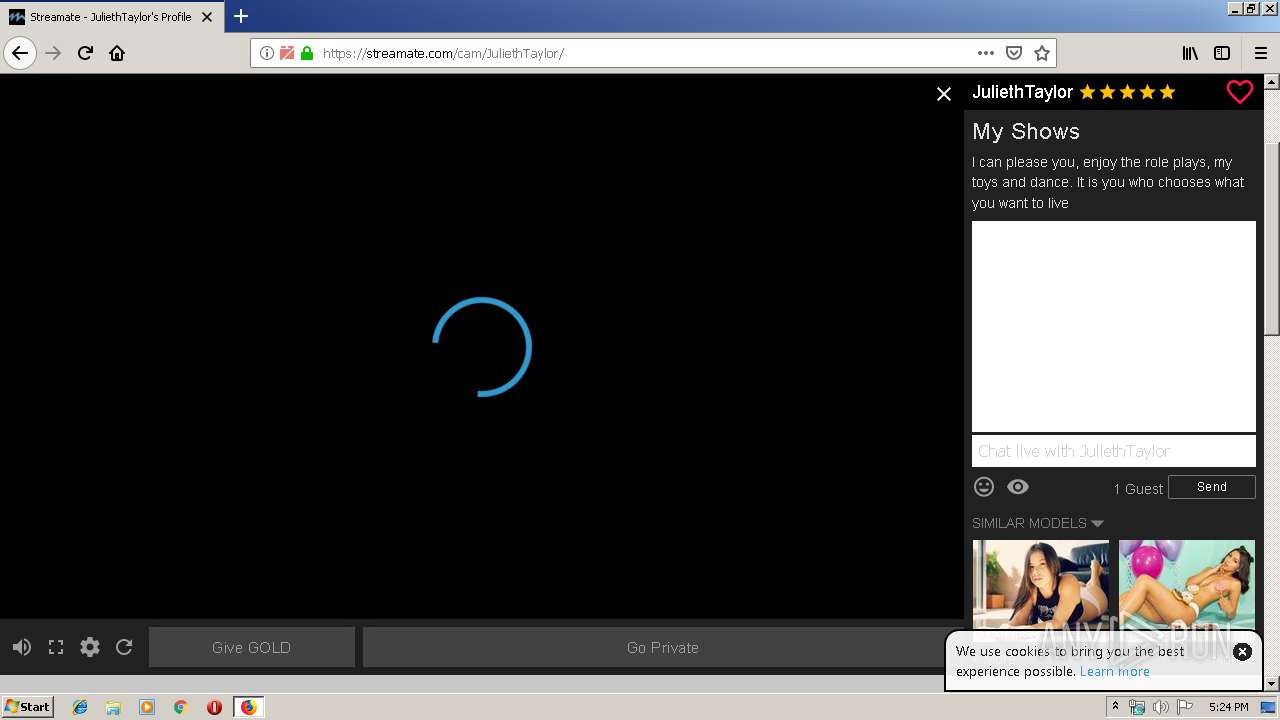Open the second similar model with balloons

1187,585
